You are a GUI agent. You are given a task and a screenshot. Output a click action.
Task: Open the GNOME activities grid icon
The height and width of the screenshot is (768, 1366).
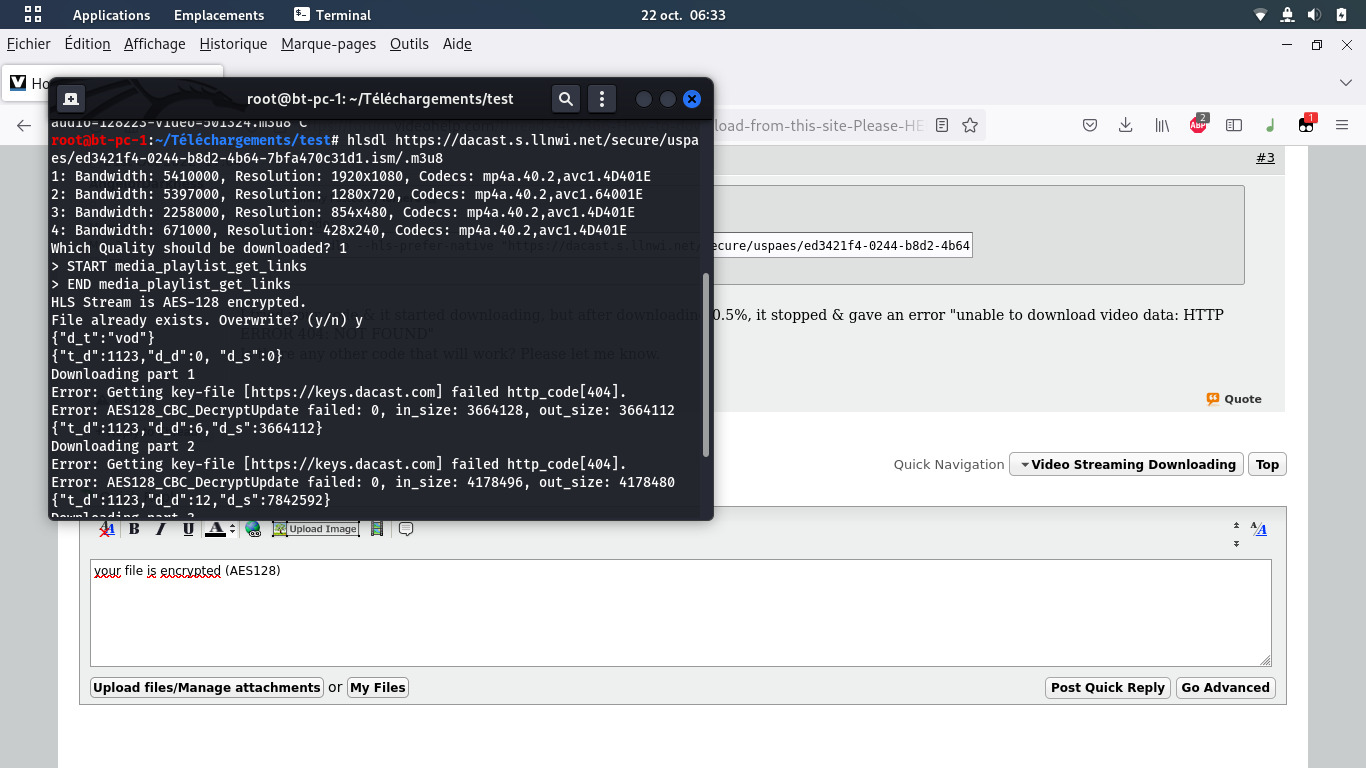click(33, 15)
